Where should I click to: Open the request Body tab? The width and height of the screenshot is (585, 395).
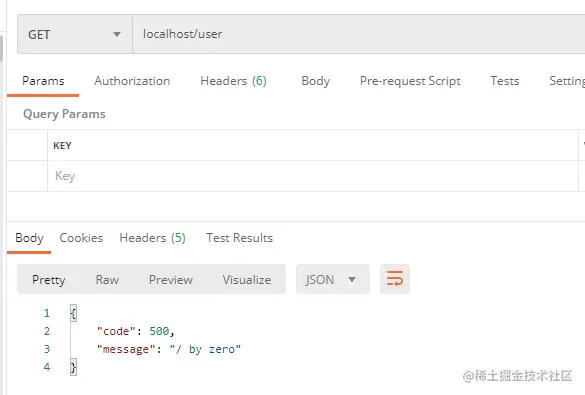(316, 81)
